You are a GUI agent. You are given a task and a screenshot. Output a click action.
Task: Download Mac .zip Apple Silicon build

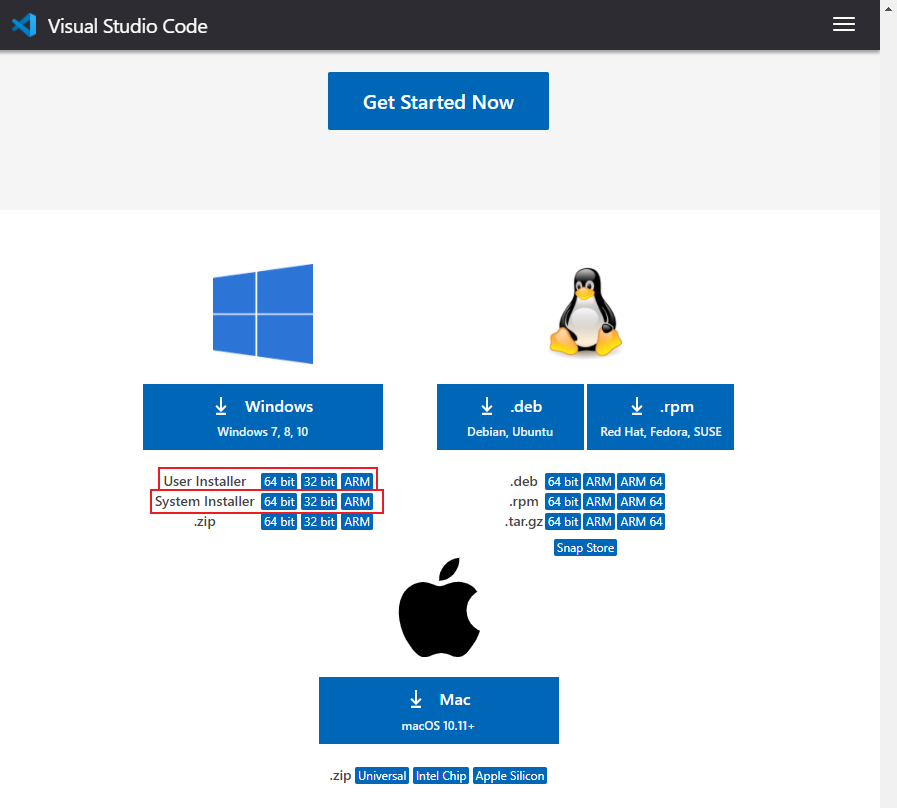pyautogui.click(x=510, y=775)
